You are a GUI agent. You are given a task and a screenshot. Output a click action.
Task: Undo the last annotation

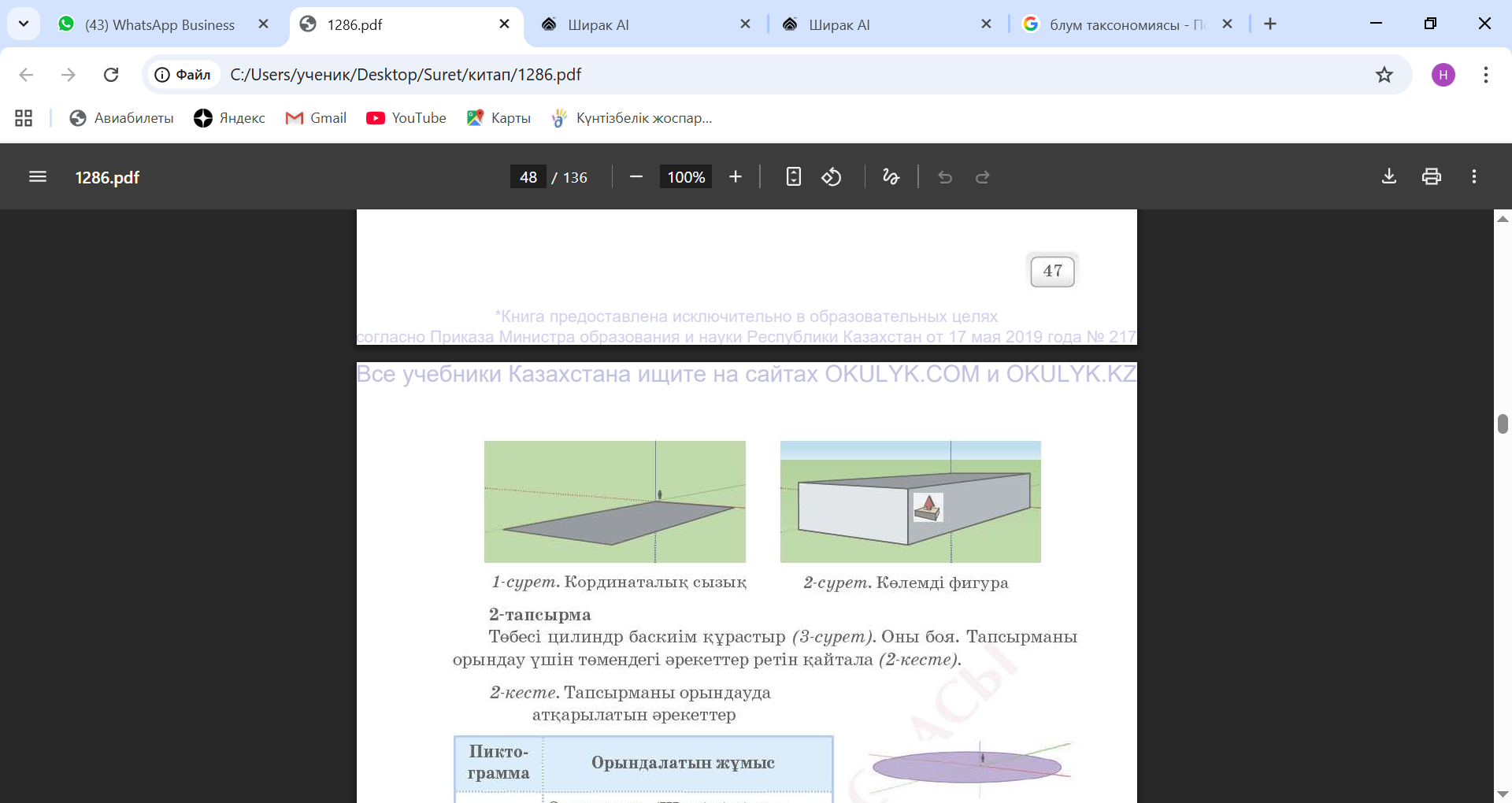(945, 177)
